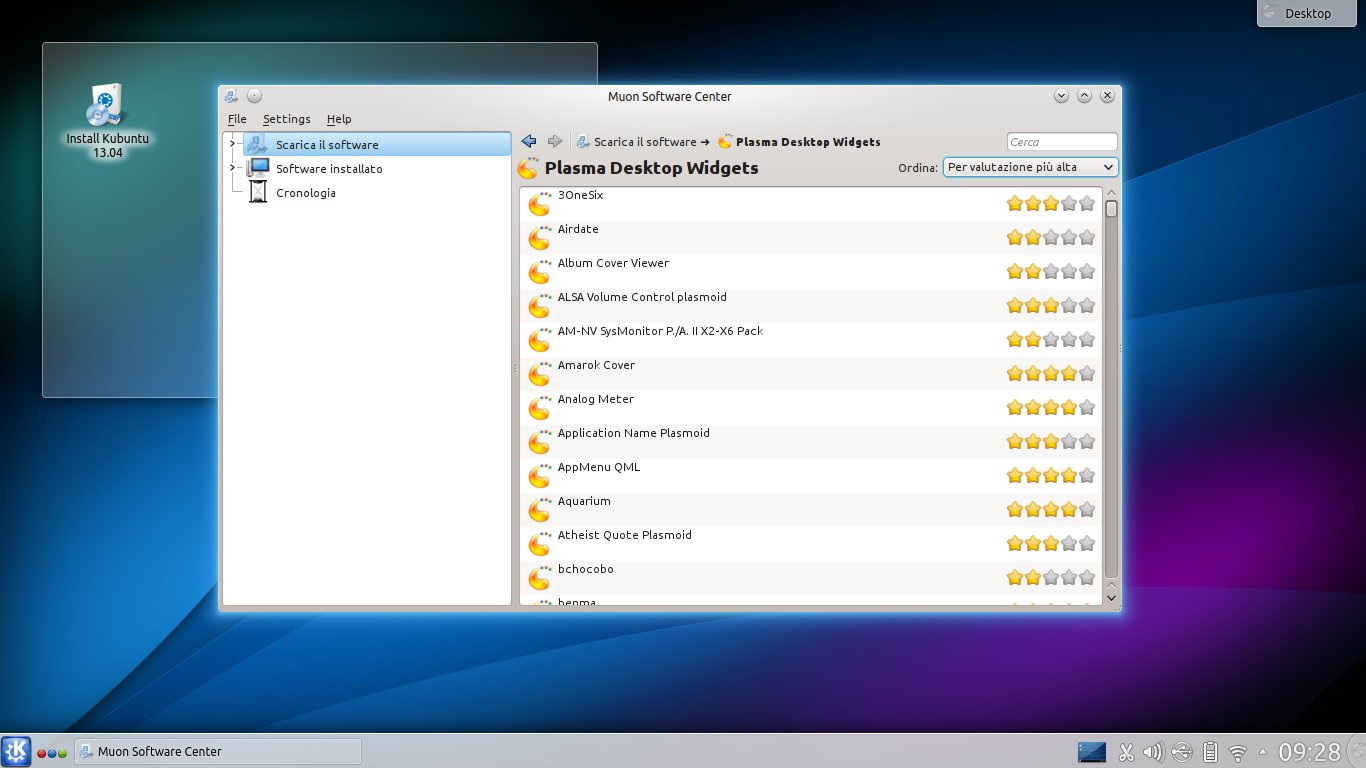The width and height of the screenshot is (1366, 768).
Task: Click the Cerca search field
Action: [1062, 142]
